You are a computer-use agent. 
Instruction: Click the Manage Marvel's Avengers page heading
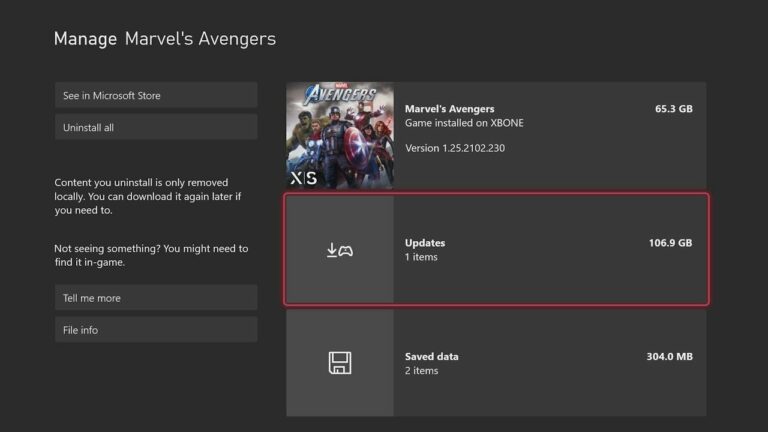pyautogui.click(x=165, y=39)
